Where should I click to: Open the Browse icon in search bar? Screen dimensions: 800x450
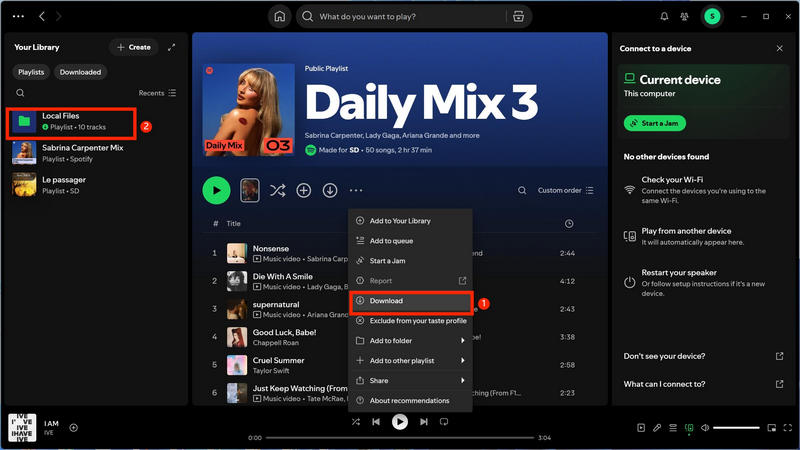coord(518,16)
